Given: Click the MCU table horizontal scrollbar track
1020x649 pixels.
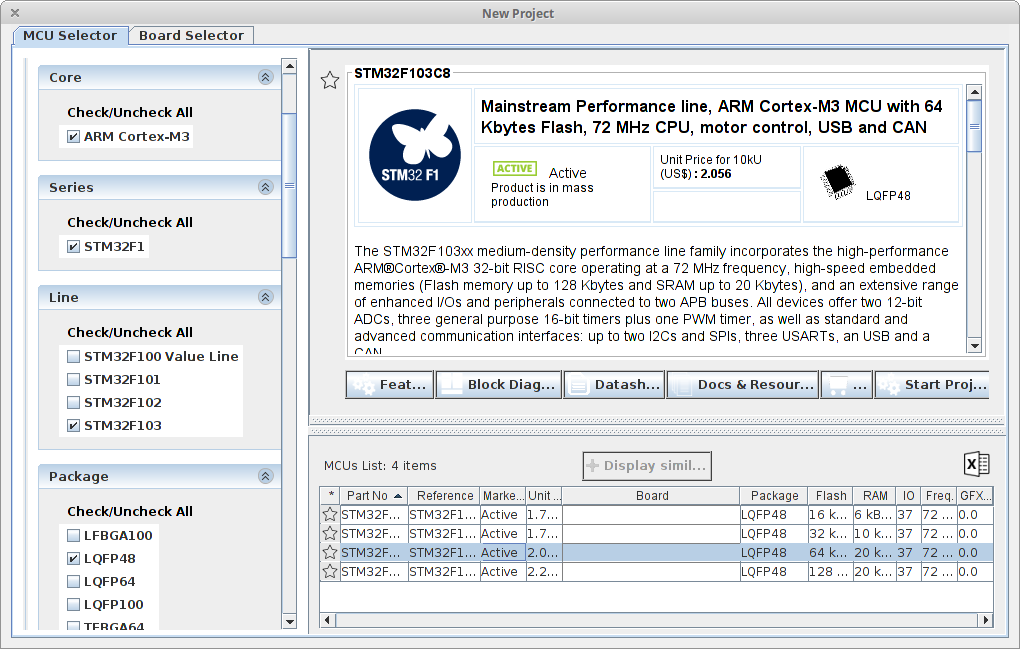Looking at the screenshot, I should point(656,620).
